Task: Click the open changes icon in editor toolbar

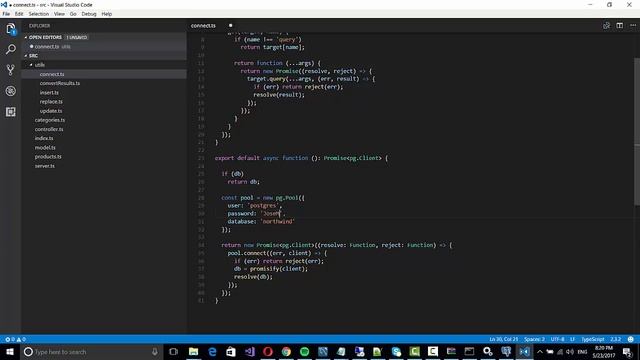Action: click(607, 25)
